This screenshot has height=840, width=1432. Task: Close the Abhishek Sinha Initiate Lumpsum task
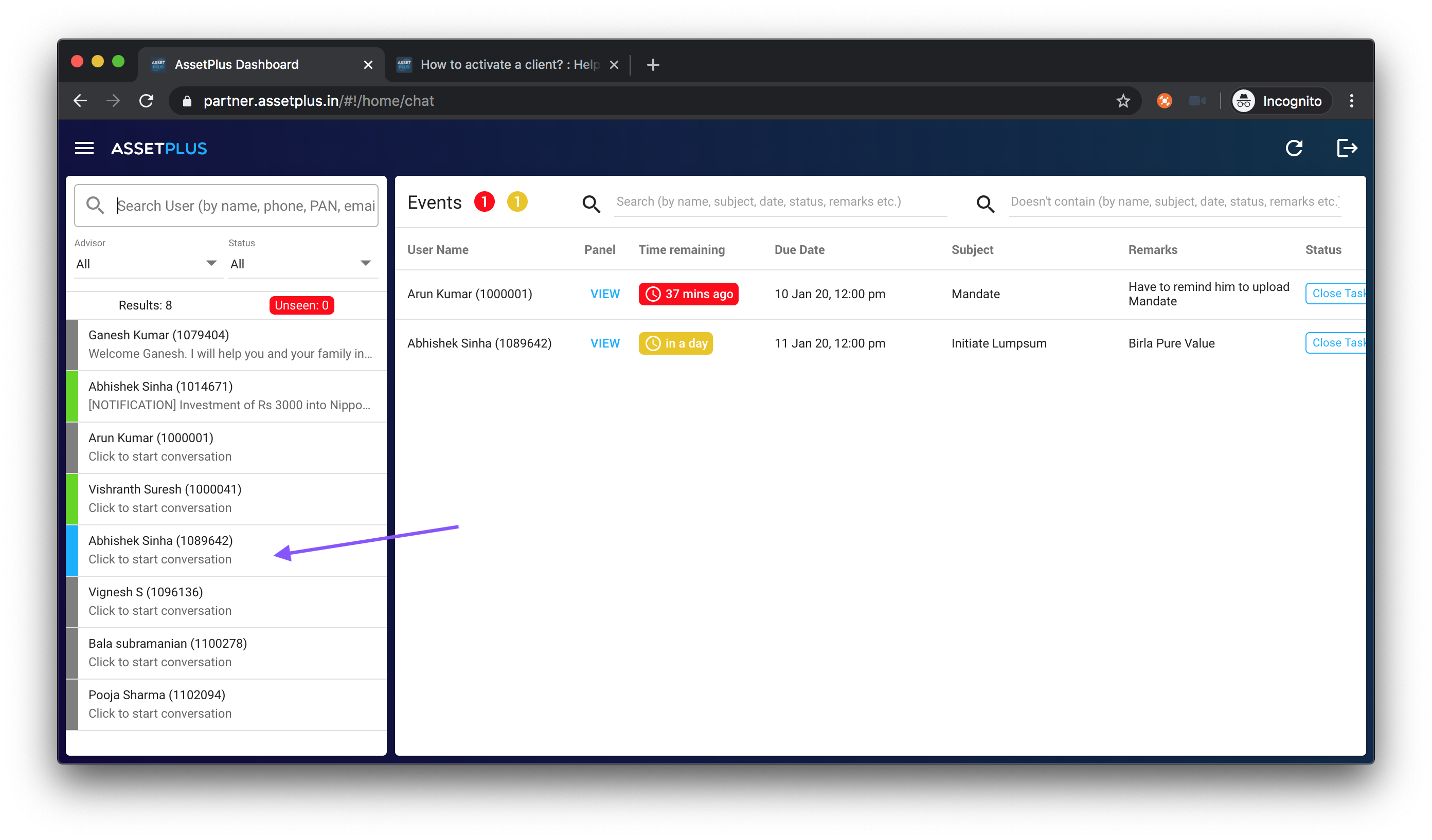point(1336,343)
